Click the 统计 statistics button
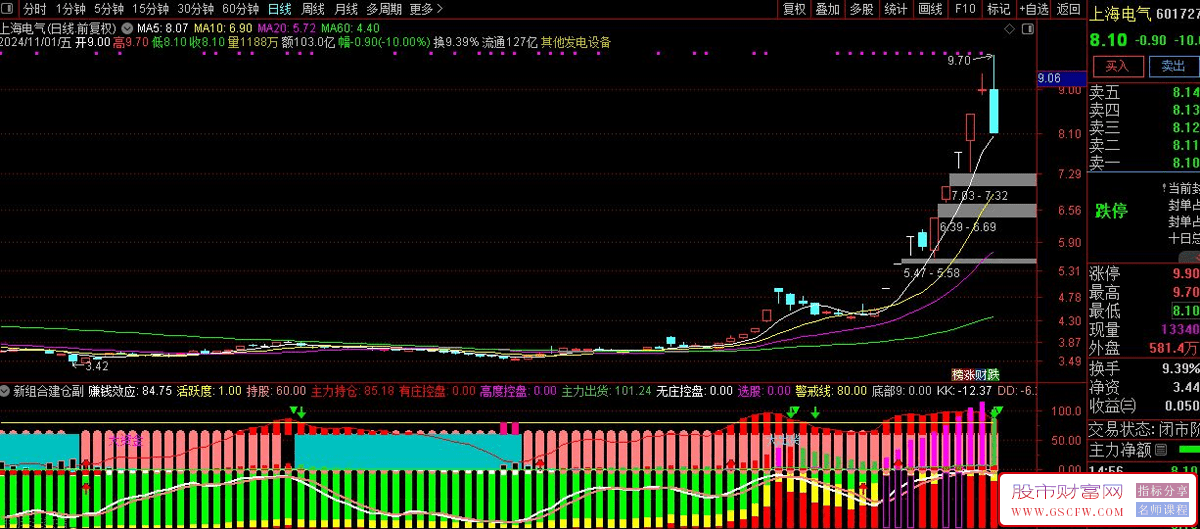This screenshot has width=1200, height=529. [x=896, y=9]
